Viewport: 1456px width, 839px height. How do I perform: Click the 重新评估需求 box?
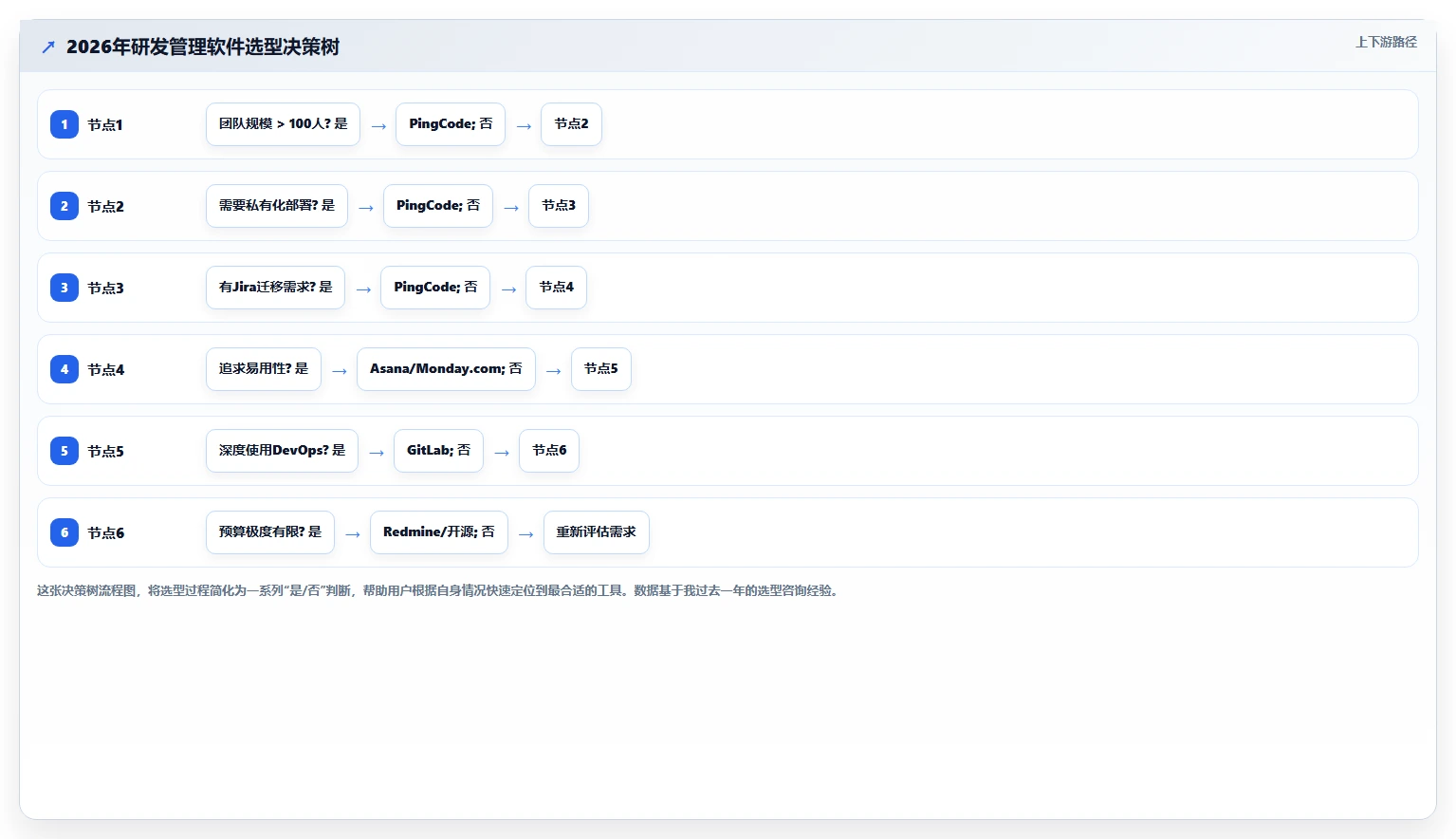(x=597, y=532)
